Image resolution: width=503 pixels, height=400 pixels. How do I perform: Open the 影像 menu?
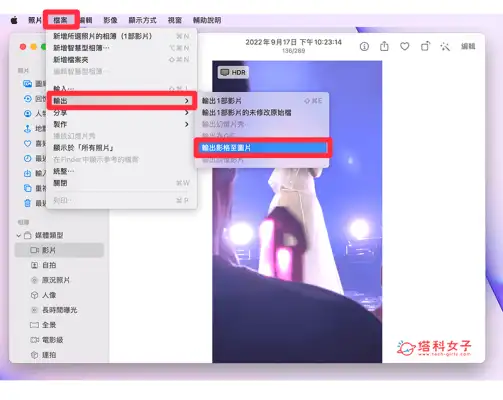[110, 20]
